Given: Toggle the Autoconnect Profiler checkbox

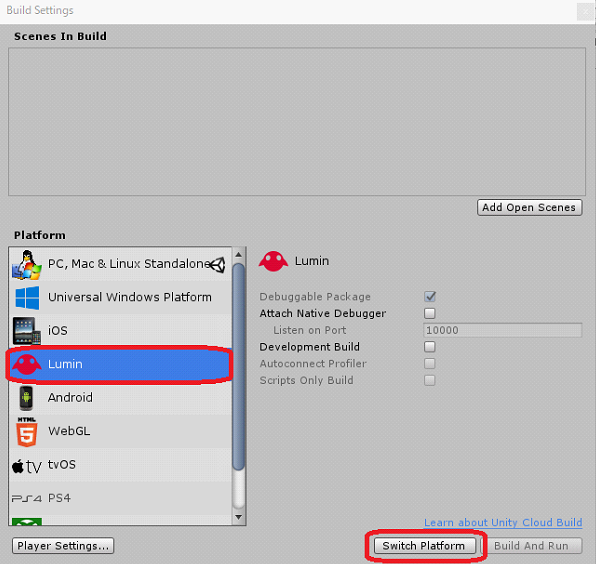Looking at the screenshot, I should pos(430,363).
